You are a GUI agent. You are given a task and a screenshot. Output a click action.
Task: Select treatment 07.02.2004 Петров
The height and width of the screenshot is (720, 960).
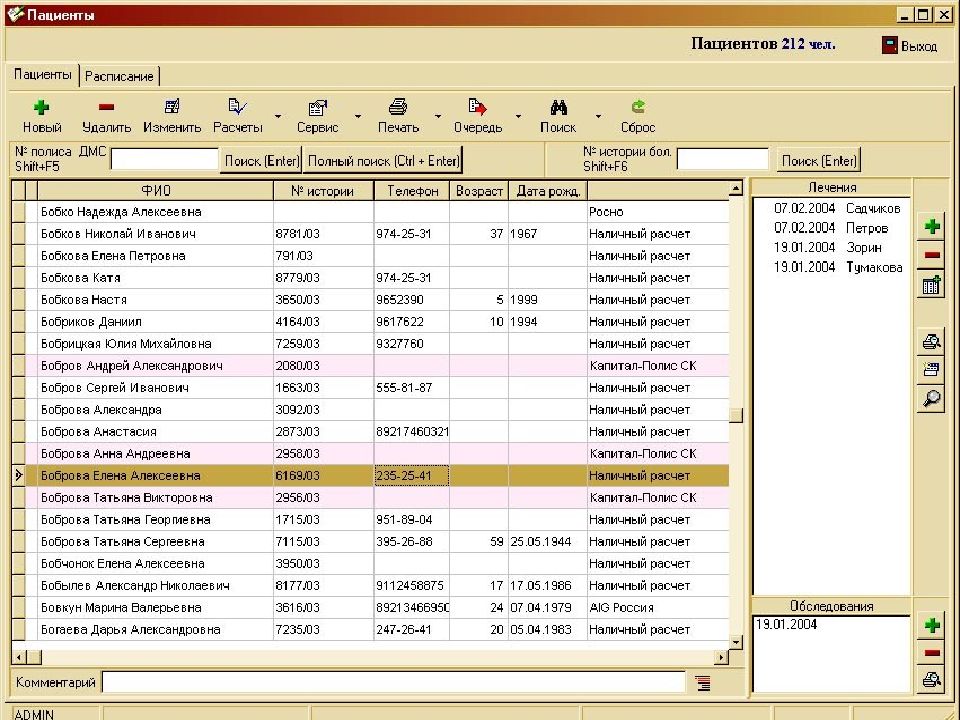pyautogui.click(x=831, y=228)
